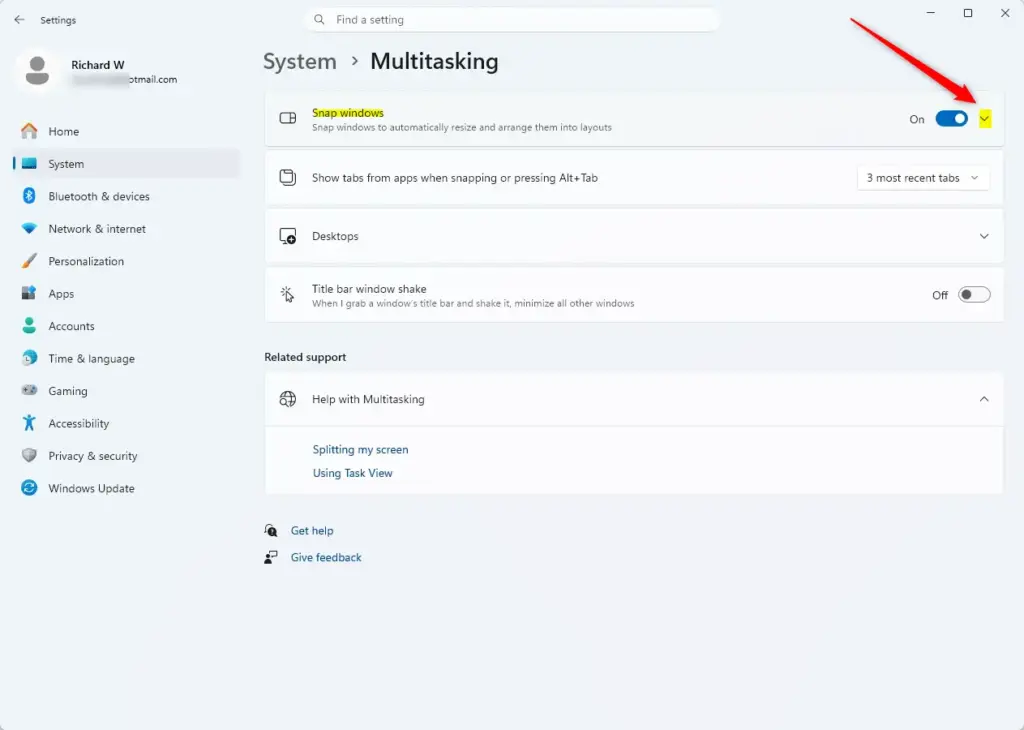The image size is (1024, 730).
Task: Collapse the Help with Multitasking section
Action: click(984, 399)
